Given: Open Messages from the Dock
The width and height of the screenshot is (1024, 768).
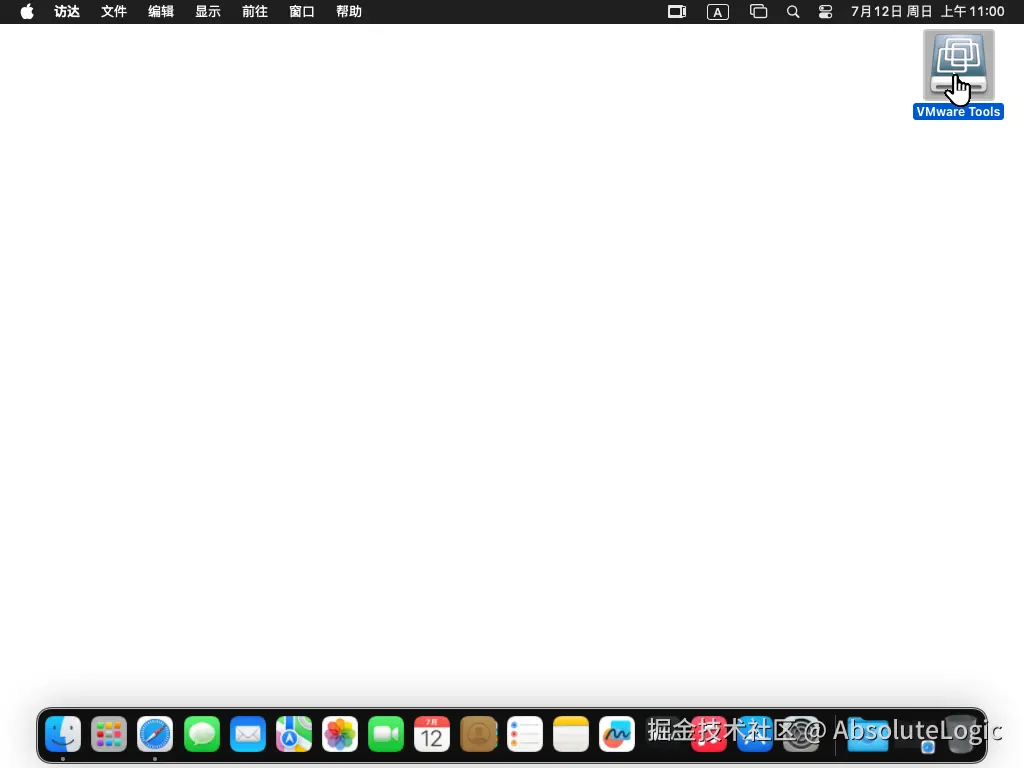Looking at the screenshot, I should click(202, 734).
